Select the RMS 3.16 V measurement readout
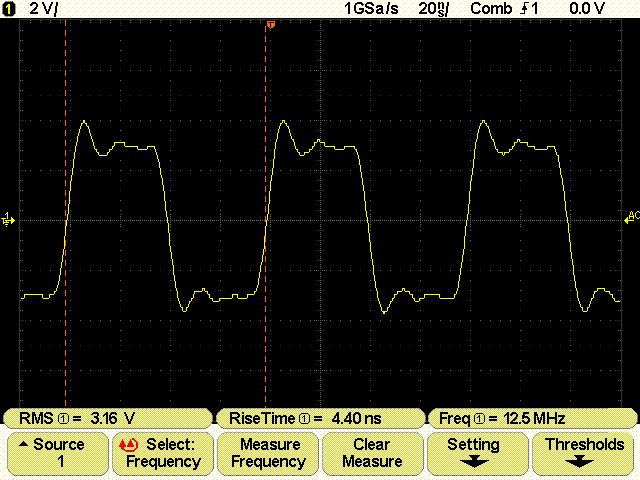Image resolution: width=640 pixels, height=480 pixels. click(x=107, y=418)
